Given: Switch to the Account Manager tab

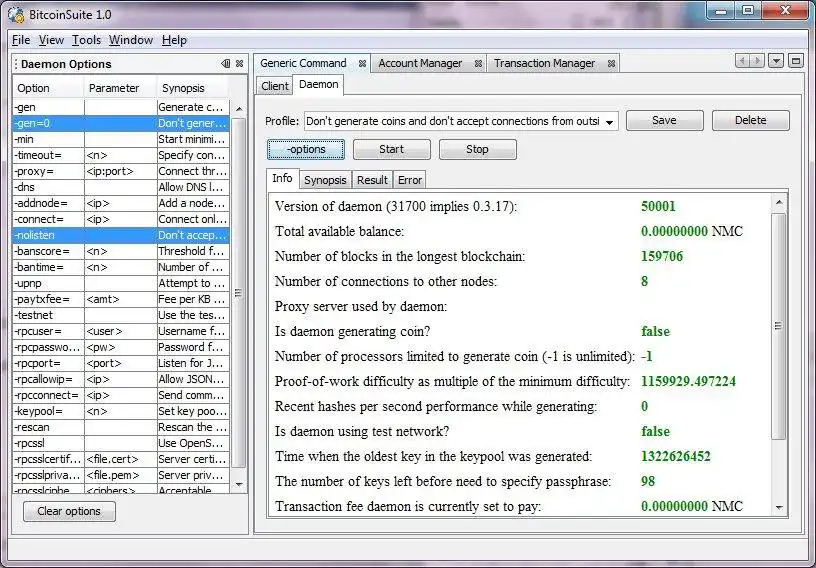Looking at the screenshot, I should pyautogui.click(x=420, y=64).
